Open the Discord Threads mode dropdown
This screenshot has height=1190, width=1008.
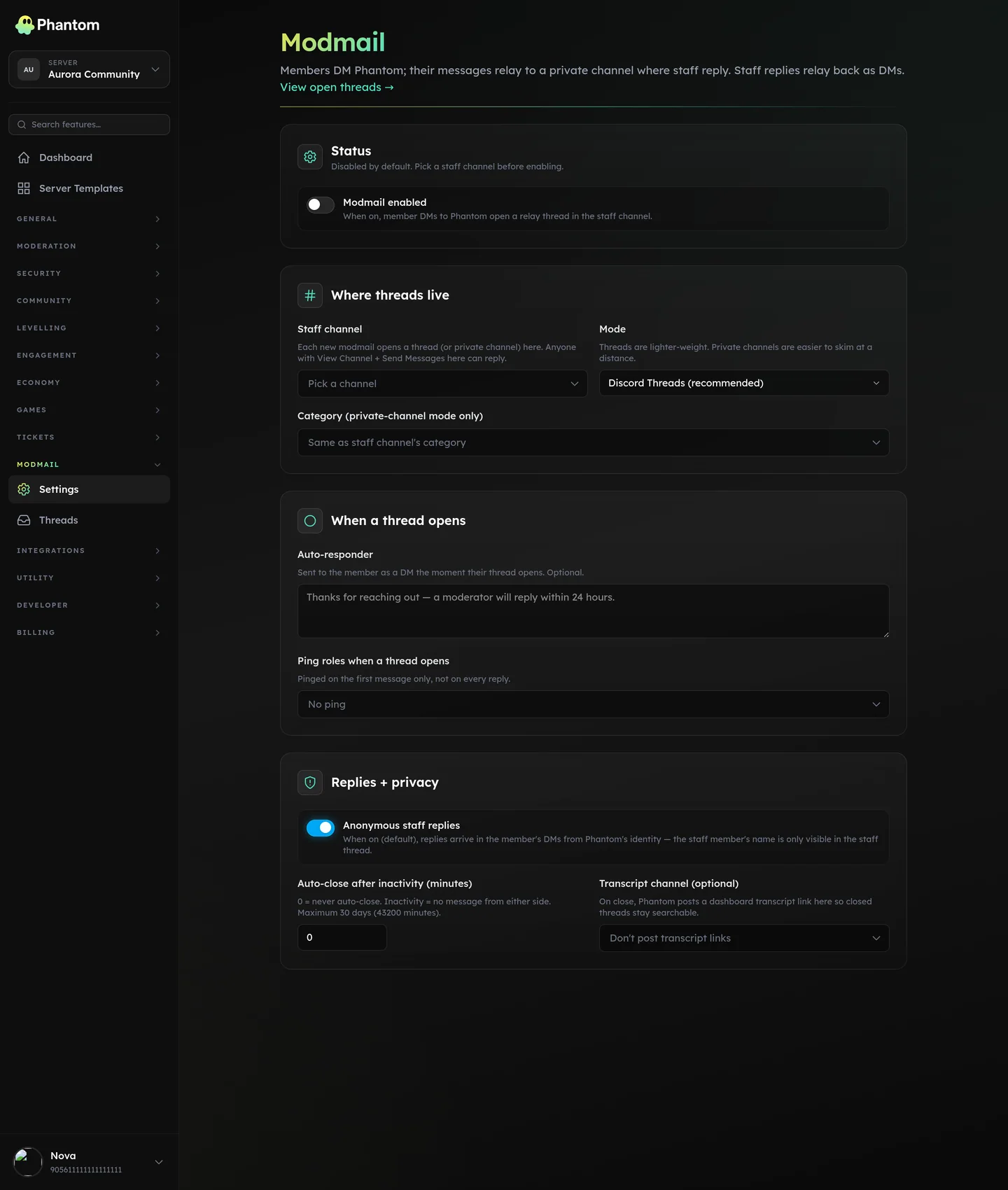[x=744, y=383]
